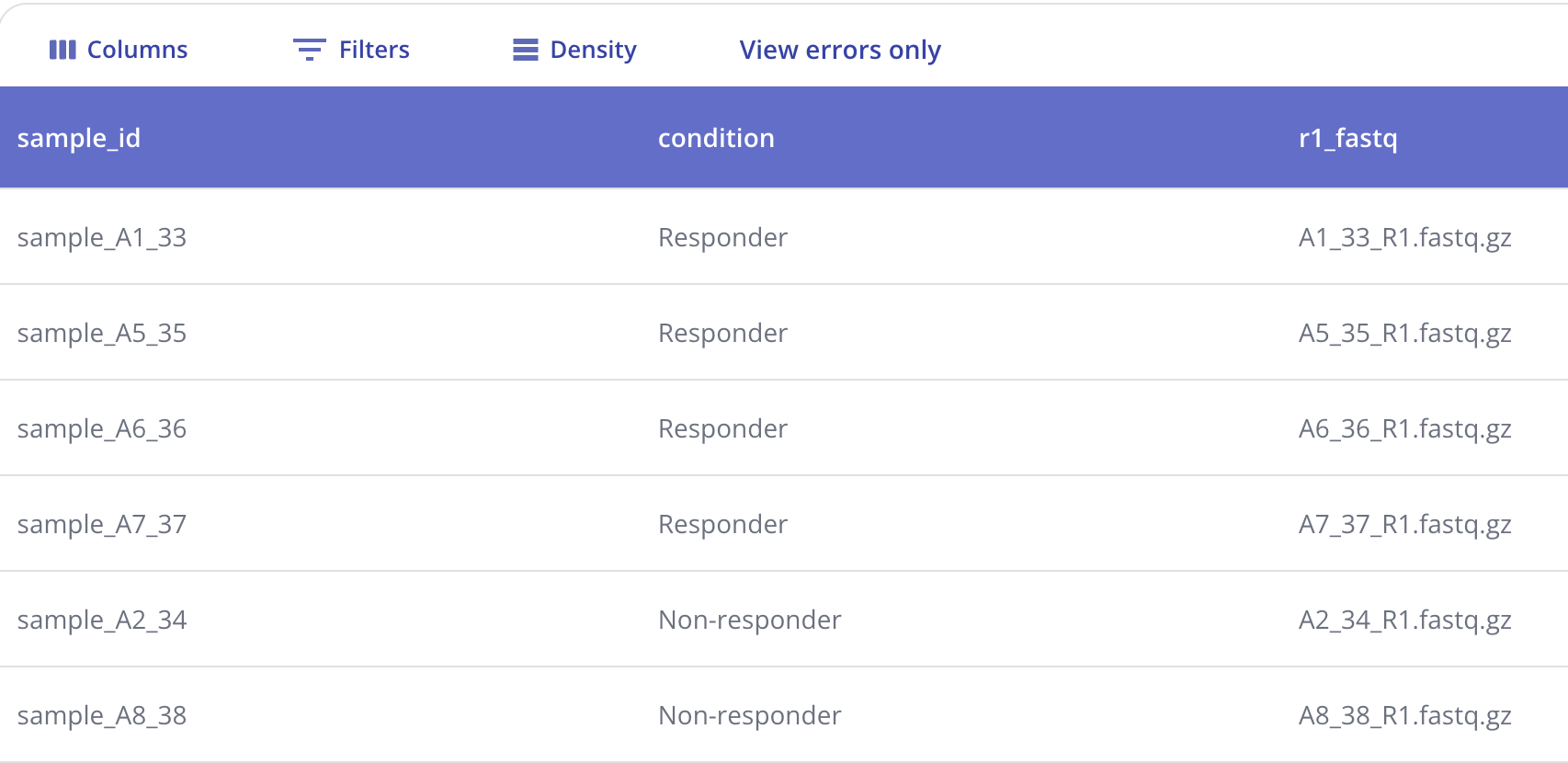Open the Columns visibility panel
This screenshot has height=763, width=1568.
pos(119,50)
